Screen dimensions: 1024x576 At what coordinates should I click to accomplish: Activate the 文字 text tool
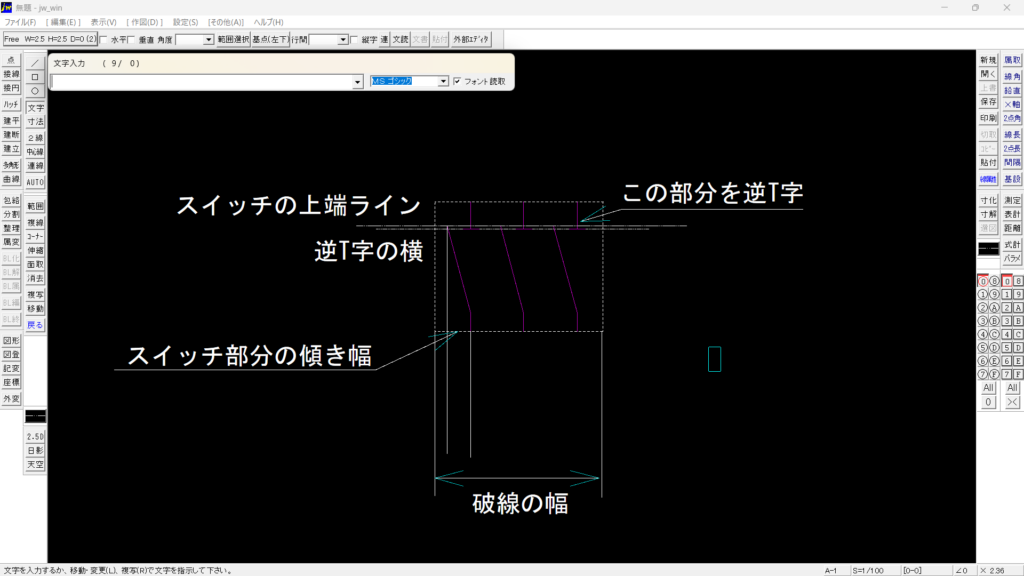pos(35,107)
